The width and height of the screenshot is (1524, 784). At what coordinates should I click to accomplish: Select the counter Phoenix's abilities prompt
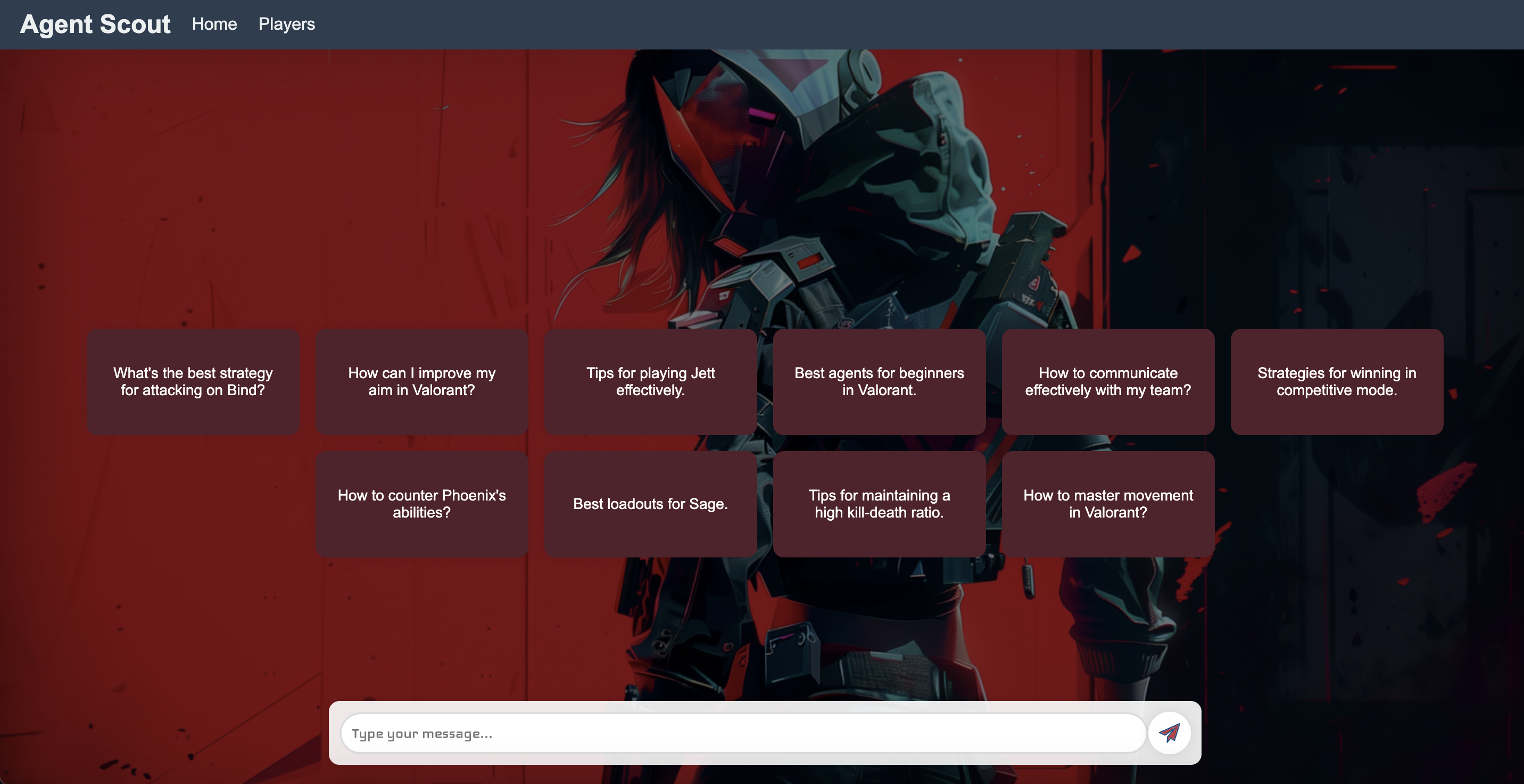coord(421,504)
